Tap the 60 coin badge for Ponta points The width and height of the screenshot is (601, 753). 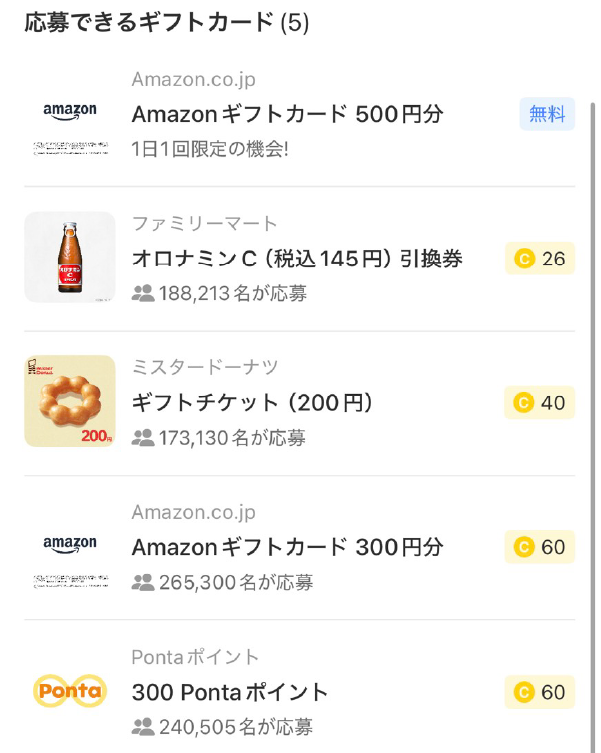[540, 692]
